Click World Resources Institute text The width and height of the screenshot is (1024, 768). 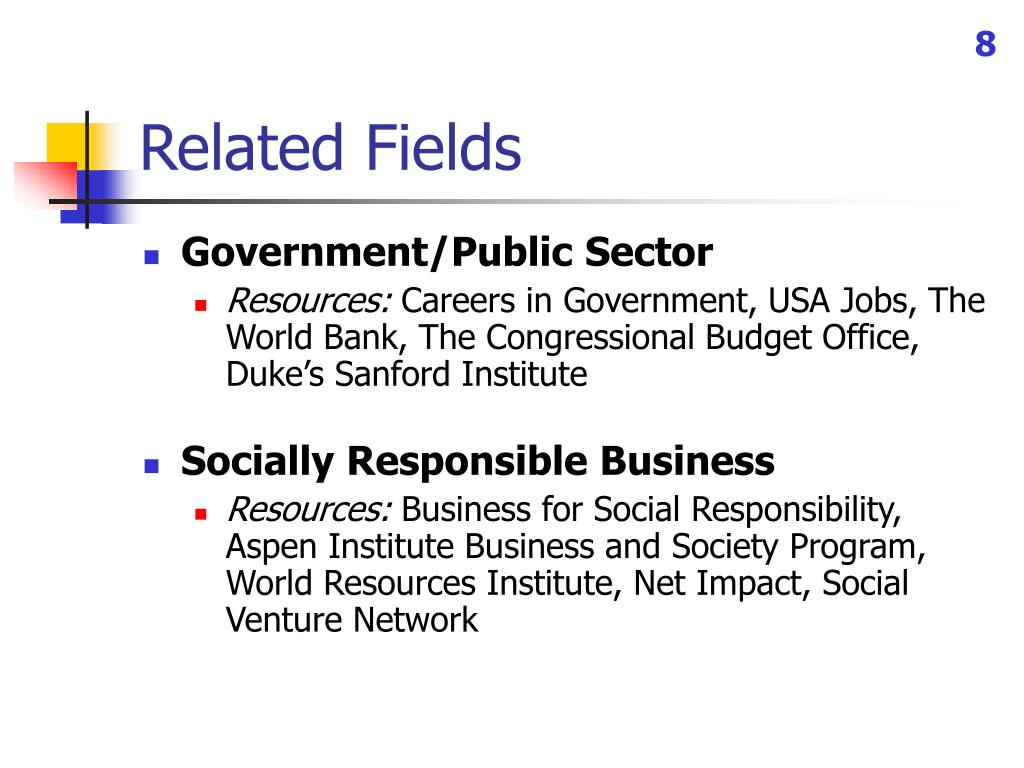[x=423, y=583]
